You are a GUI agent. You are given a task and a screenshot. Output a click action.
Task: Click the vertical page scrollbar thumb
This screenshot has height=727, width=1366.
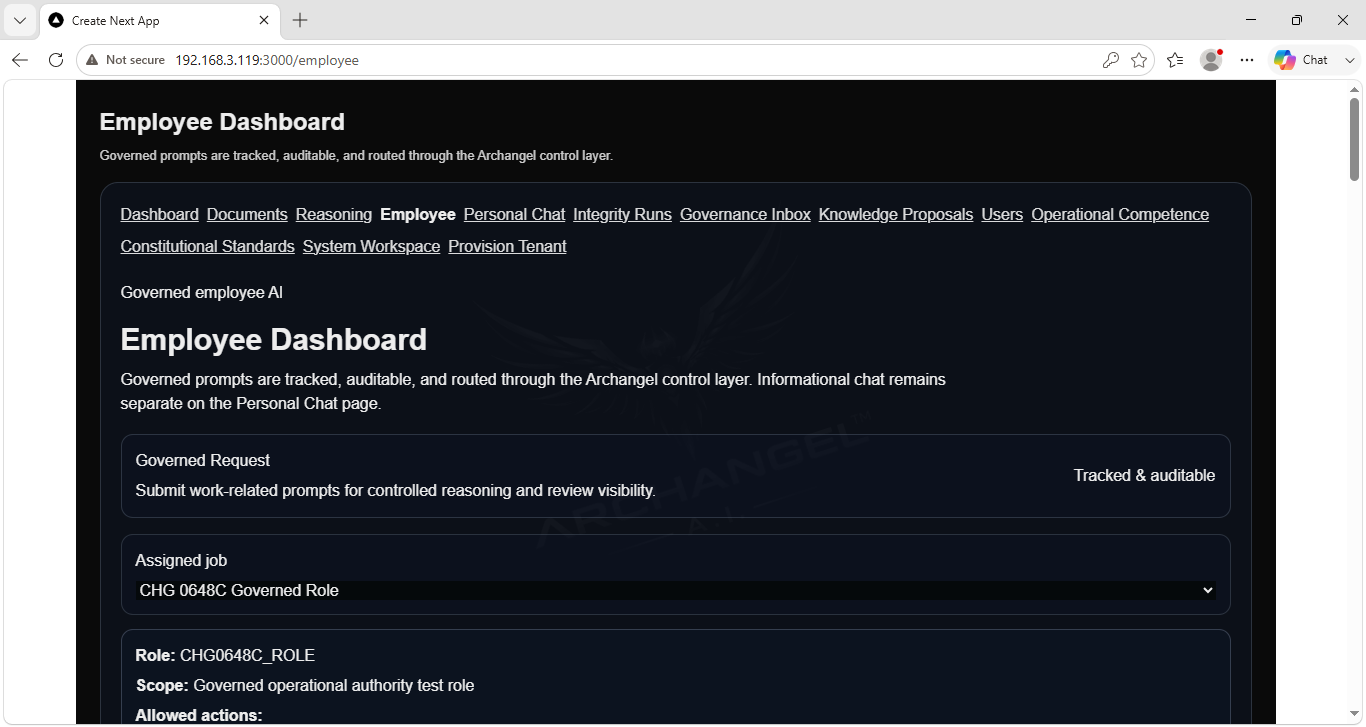[x=1354, y=140]
